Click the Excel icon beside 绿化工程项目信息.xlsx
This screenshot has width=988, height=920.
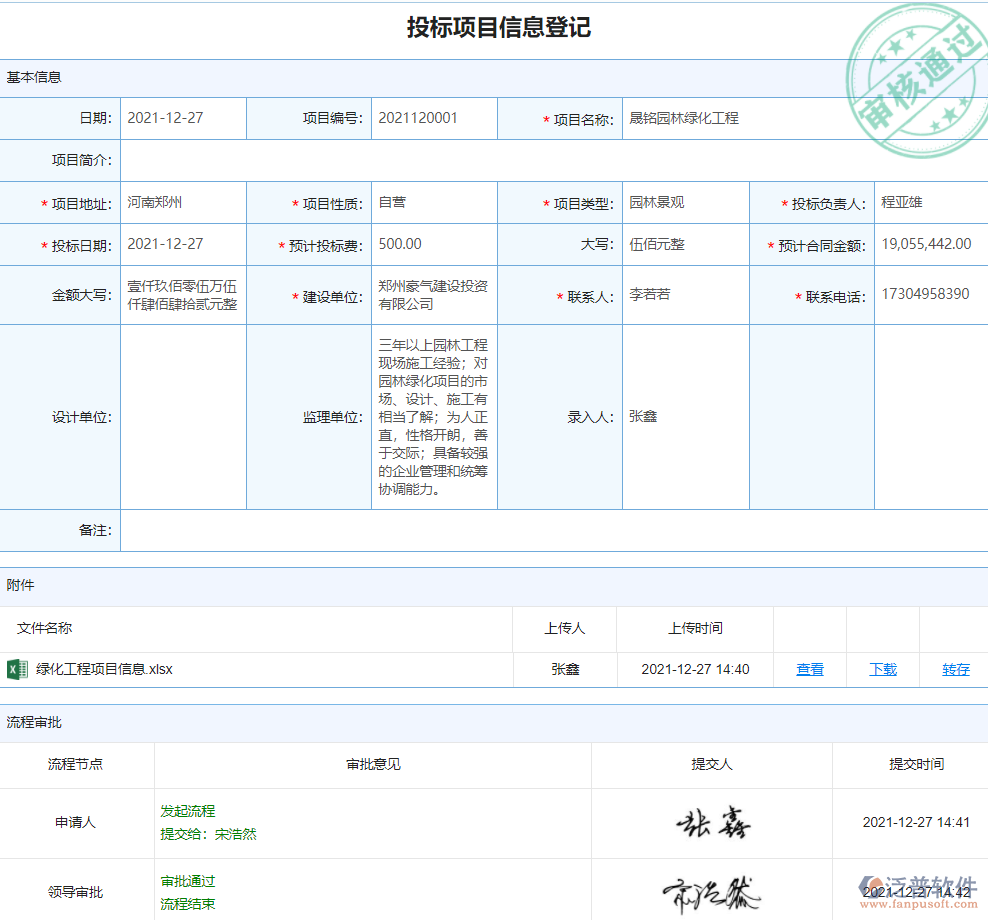[17, 669]
